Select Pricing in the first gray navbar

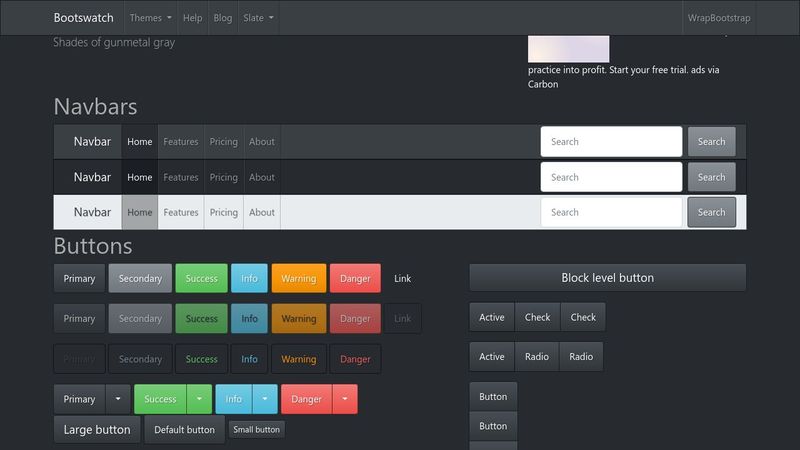tap(223, 142)
